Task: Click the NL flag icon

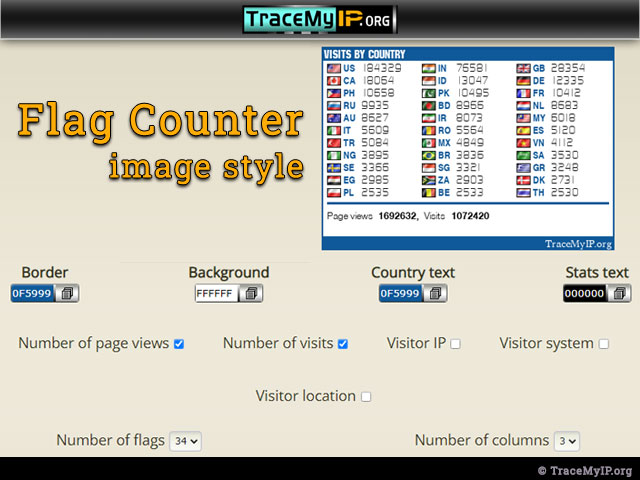Action: click(523, 106)
